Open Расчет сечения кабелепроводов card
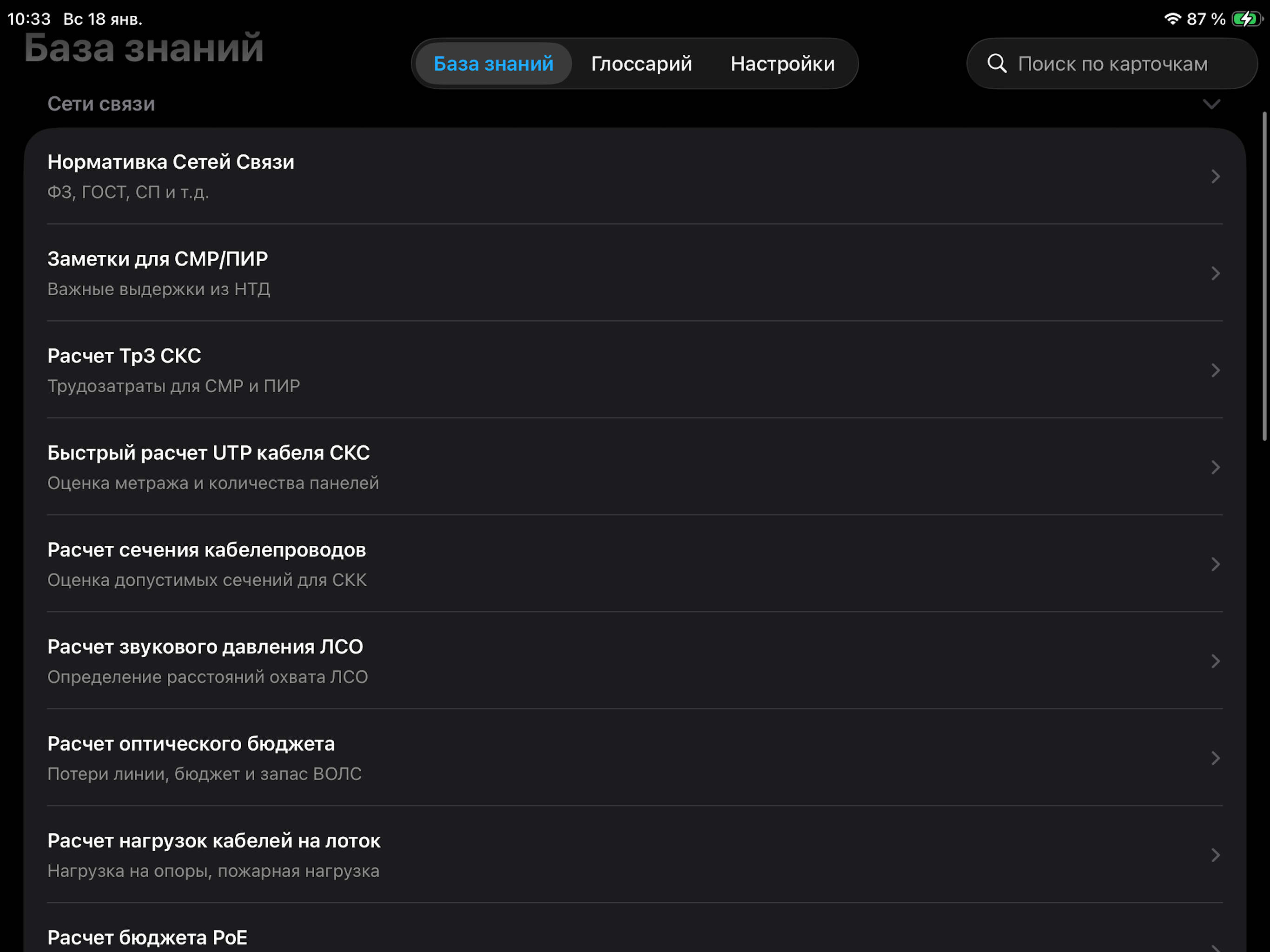1270x952 pixels. click(x=635, y=564)
